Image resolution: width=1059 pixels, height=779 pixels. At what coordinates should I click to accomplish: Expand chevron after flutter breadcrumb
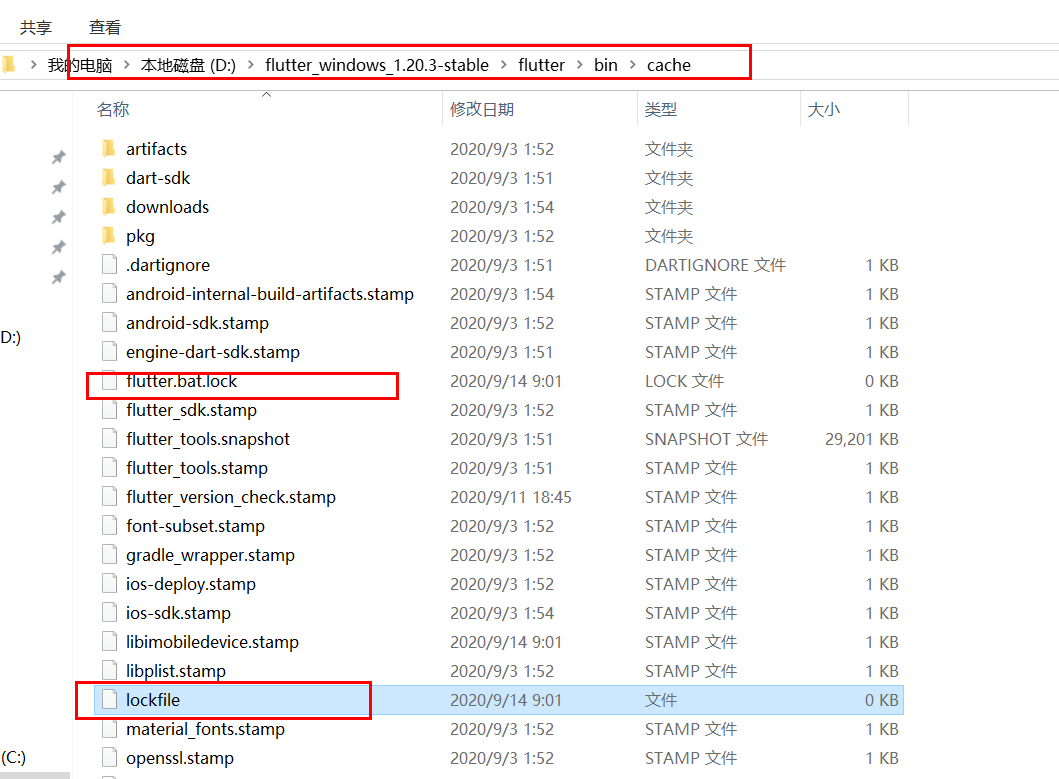pos(579,65)
